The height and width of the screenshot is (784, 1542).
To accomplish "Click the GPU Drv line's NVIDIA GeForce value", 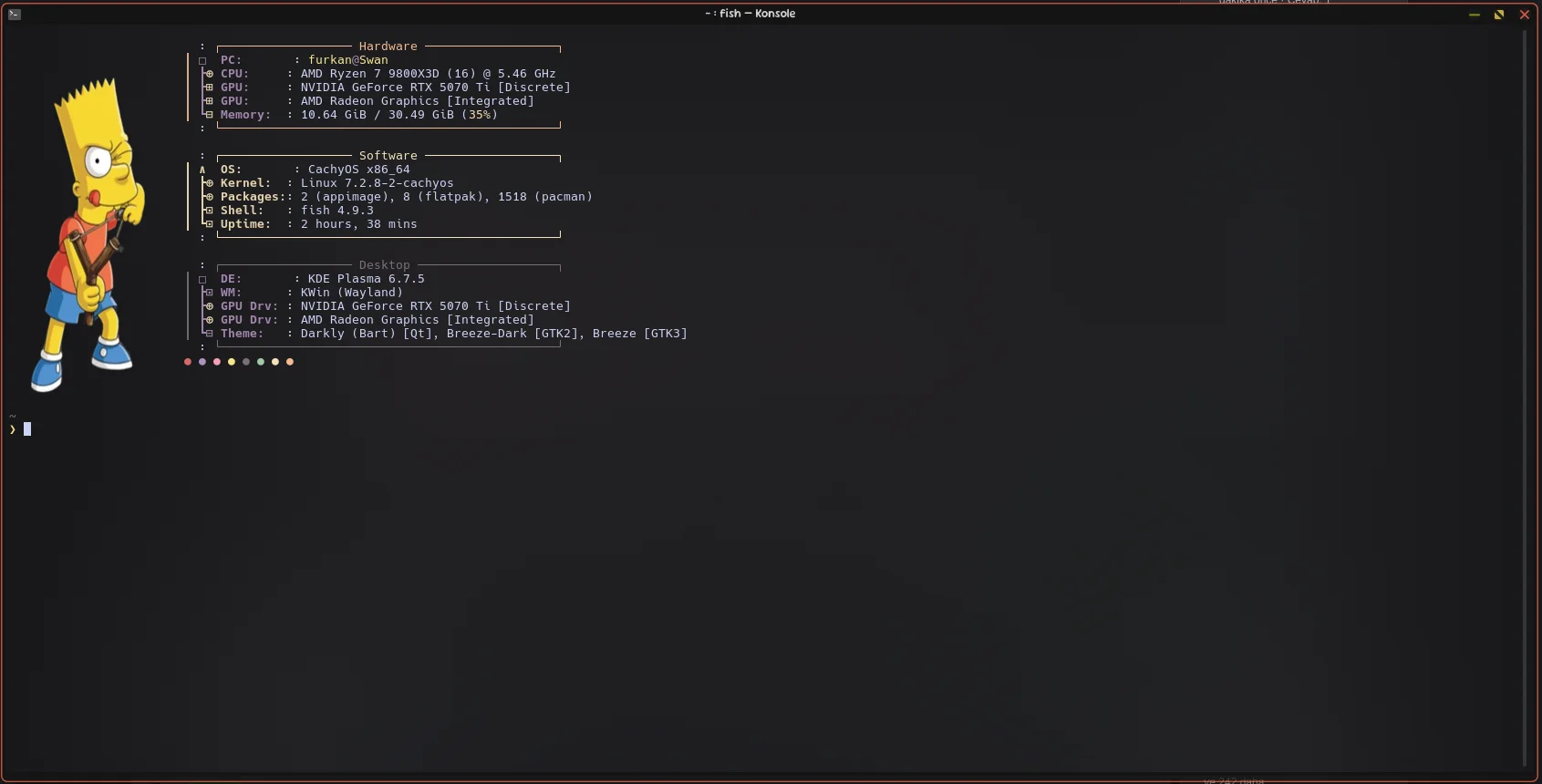I will click(x=436, y=306).
